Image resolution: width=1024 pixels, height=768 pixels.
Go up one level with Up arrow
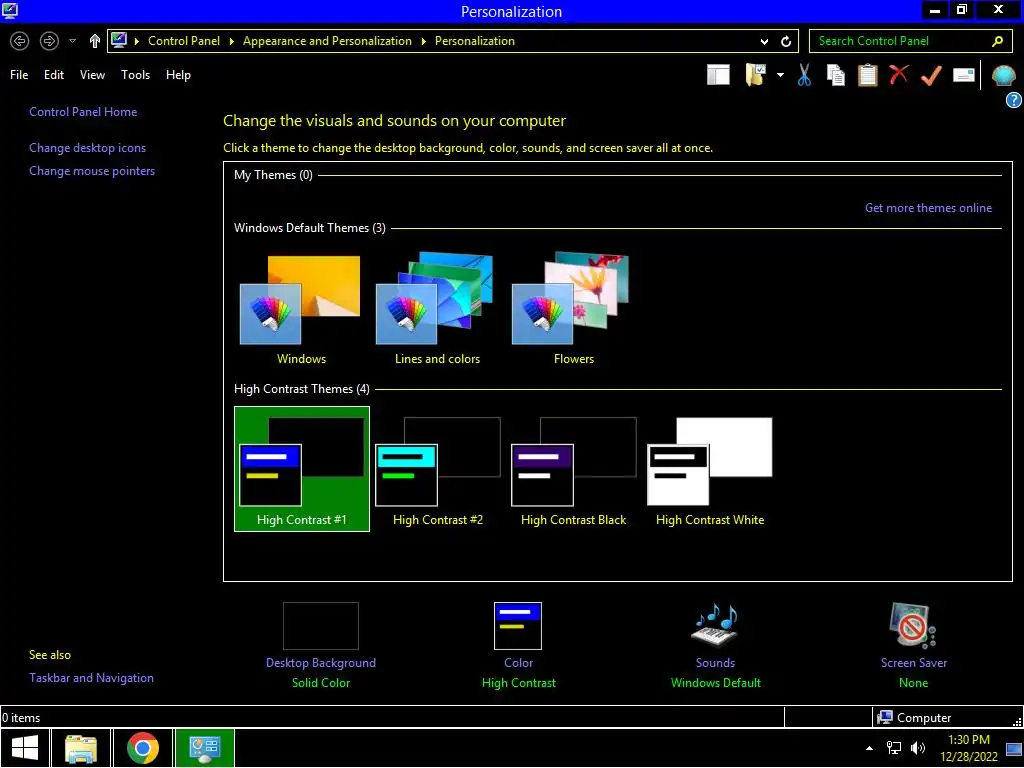(x=95, y=41)
